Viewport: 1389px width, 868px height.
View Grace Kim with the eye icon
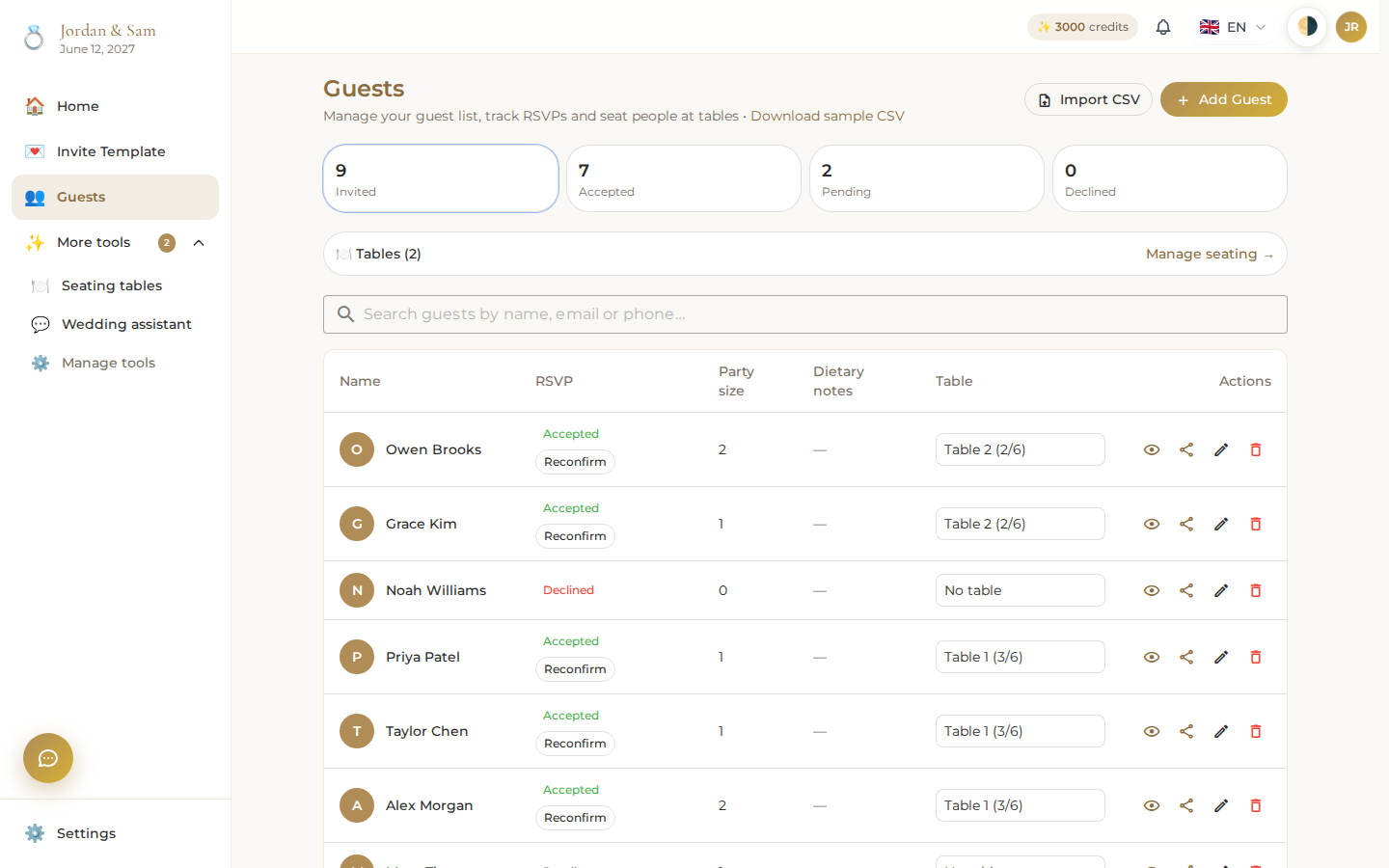1152,524
